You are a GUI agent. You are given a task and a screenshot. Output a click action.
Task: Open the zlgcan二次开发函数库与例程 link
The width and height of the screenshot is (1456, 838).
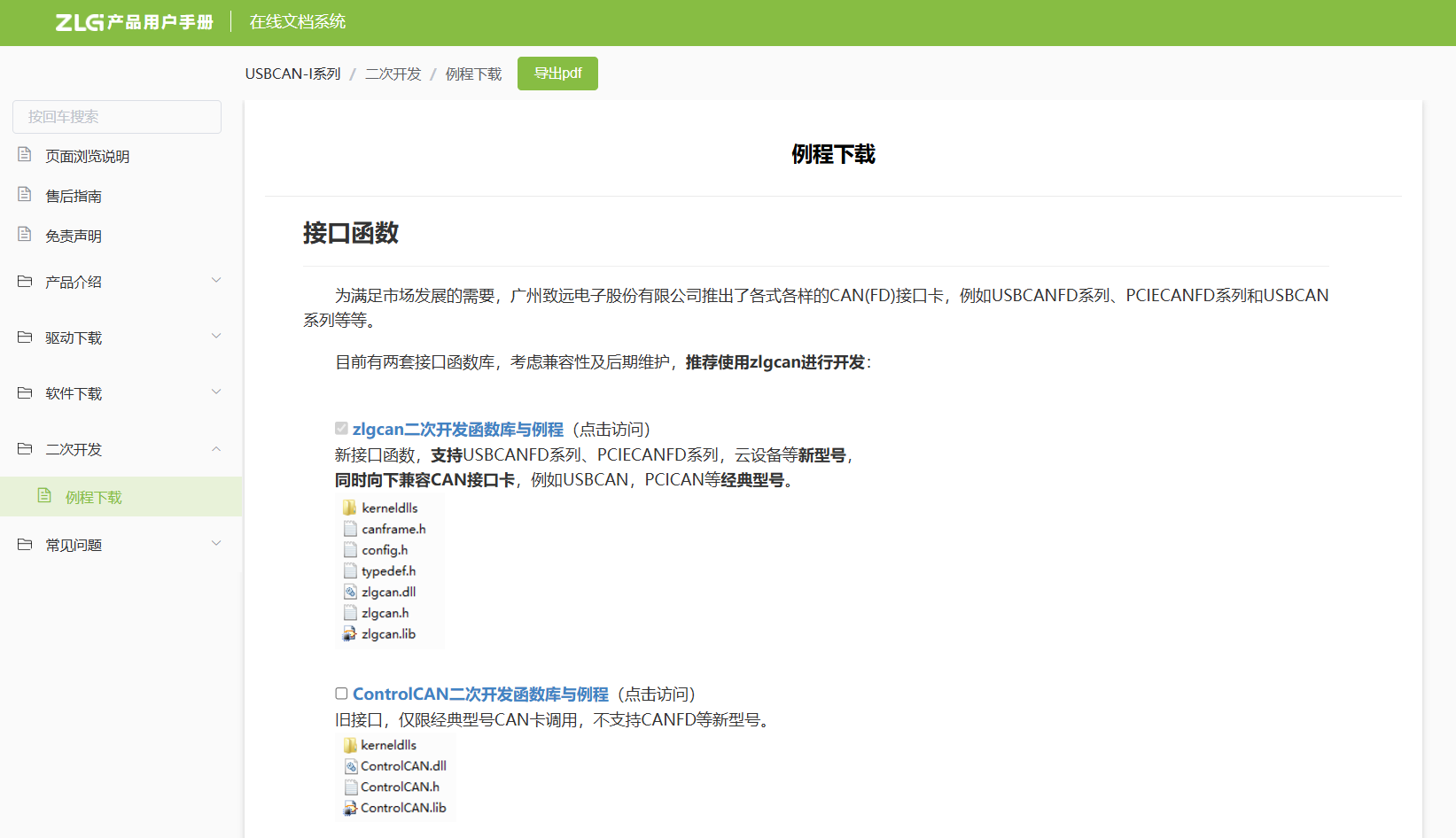(x=458, y=430)
